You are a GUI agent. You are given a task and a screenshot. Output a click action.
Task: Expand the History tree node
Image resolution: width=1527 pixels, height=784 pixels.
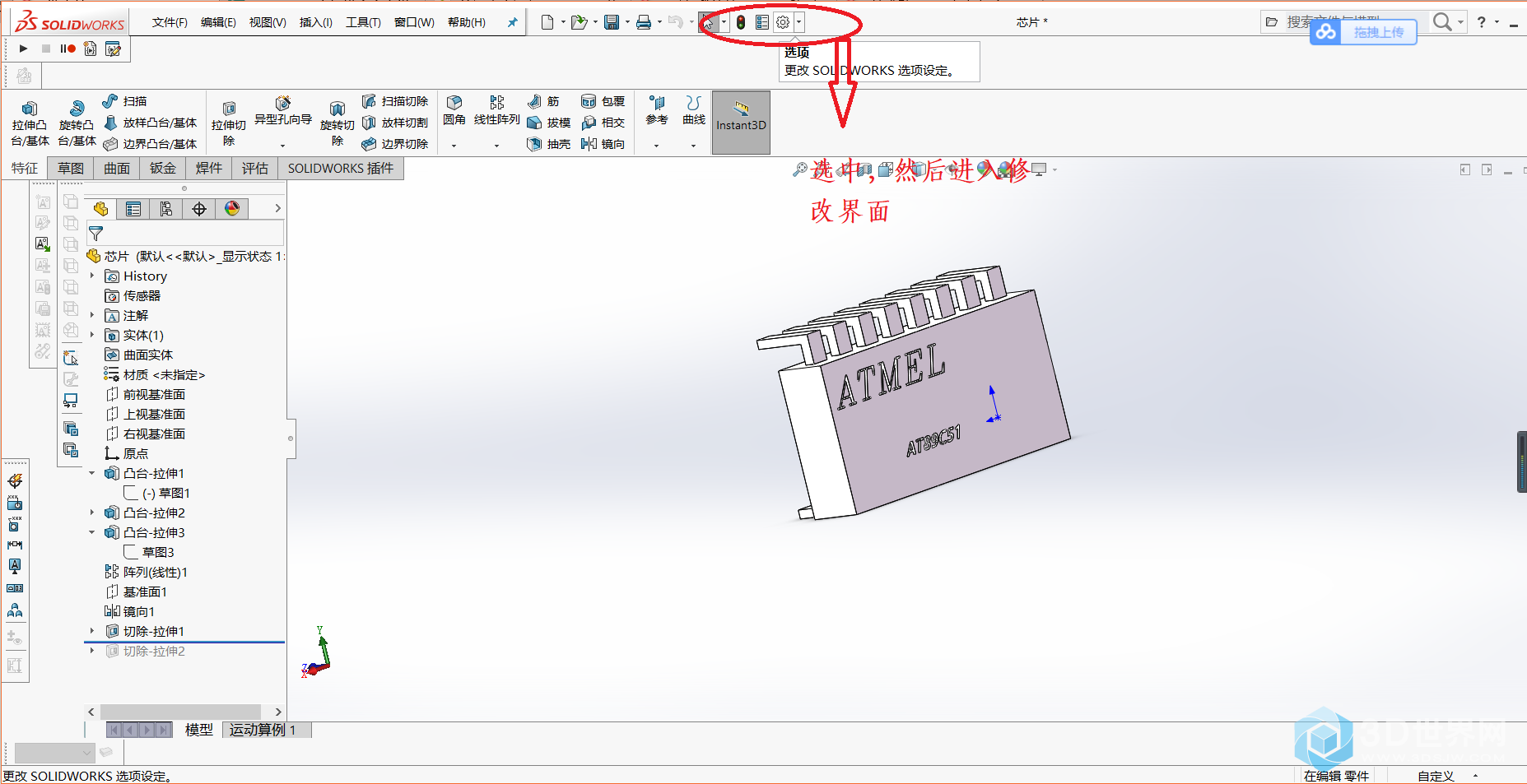click(x=92, y=276)
